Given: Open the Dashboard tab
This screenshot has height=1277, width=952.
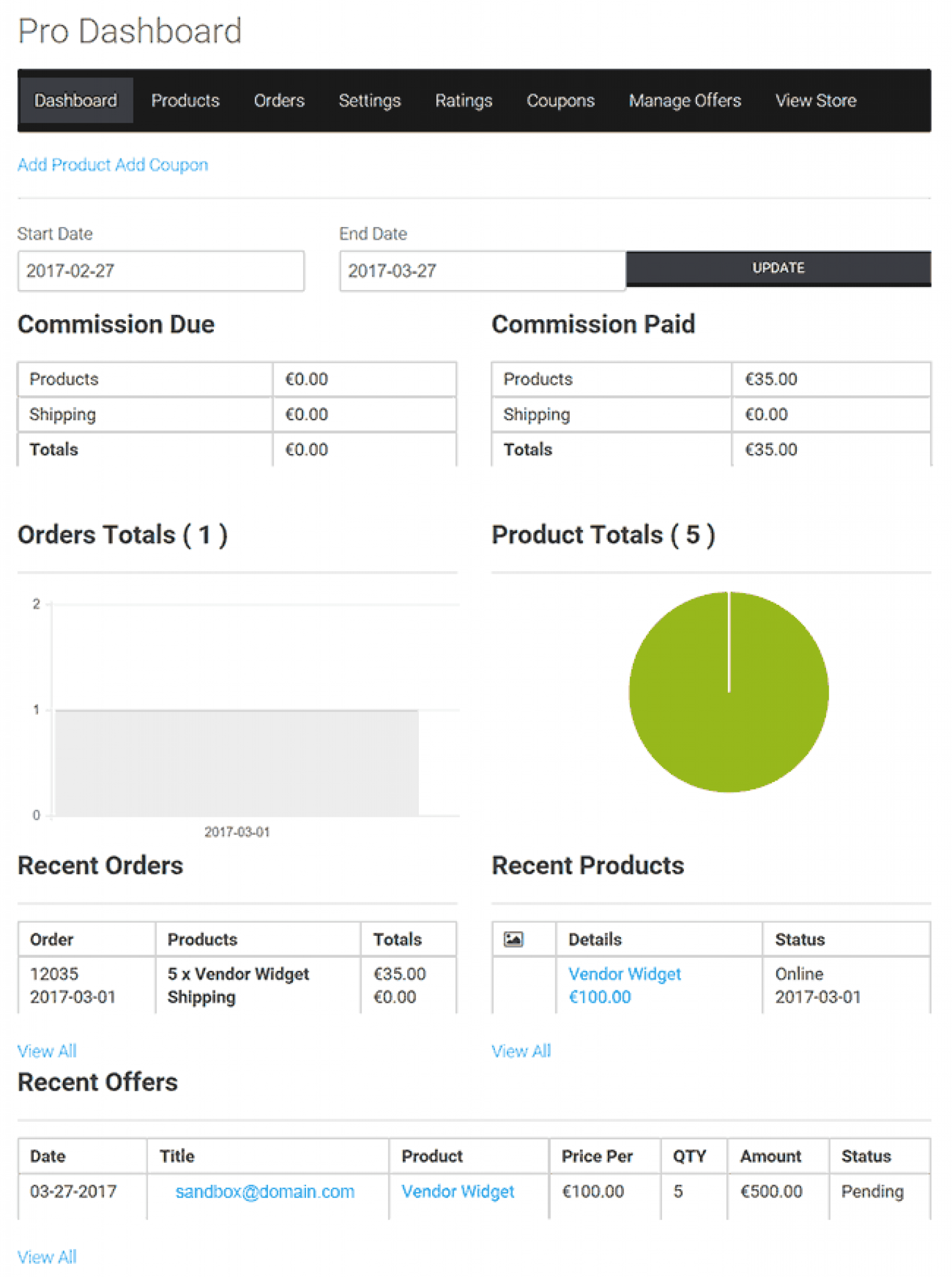Looking at the screenshot, I should click(75, 100).
